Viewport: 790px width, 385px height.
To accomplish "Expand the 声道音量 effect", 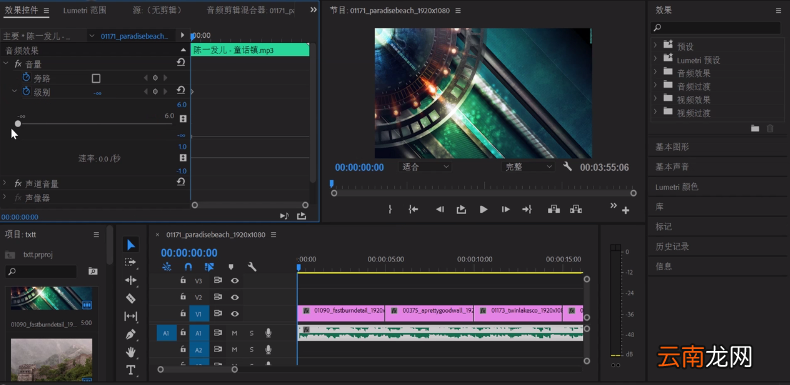I will [5, 182].
